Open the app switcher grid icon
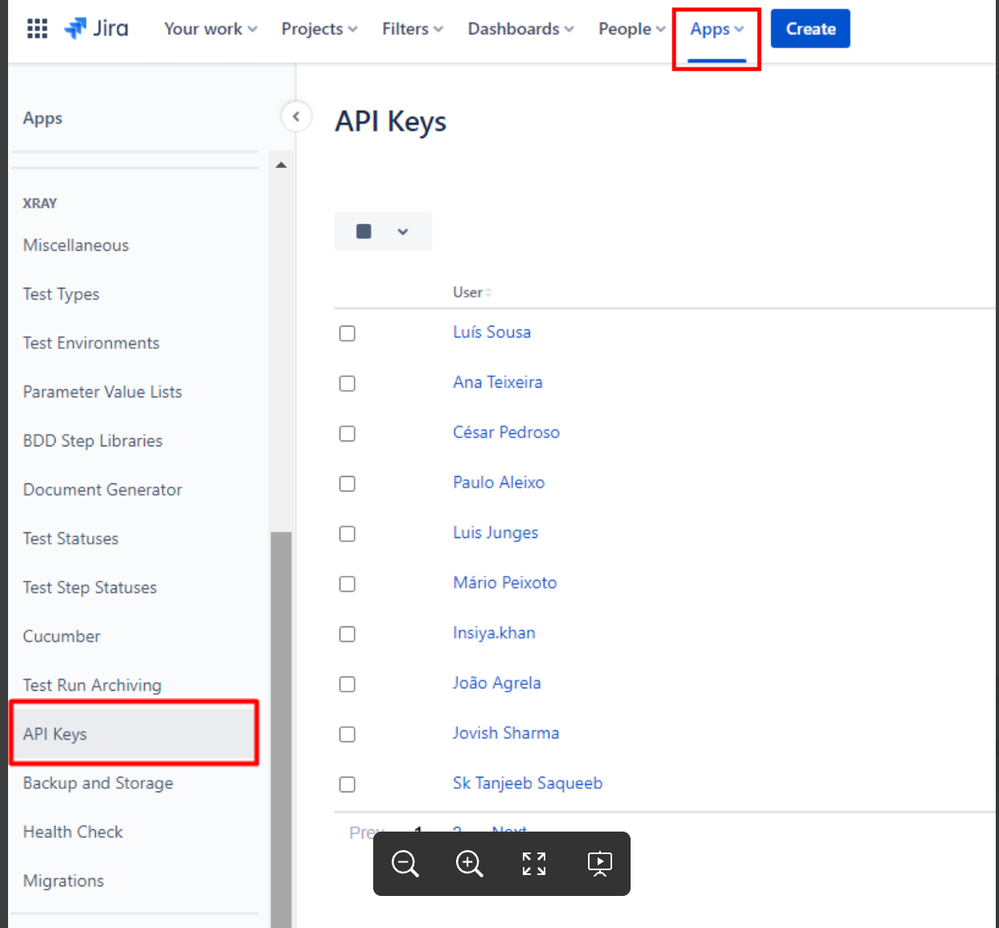The width and height of the screenshot is (999, 928). point(37,29)
